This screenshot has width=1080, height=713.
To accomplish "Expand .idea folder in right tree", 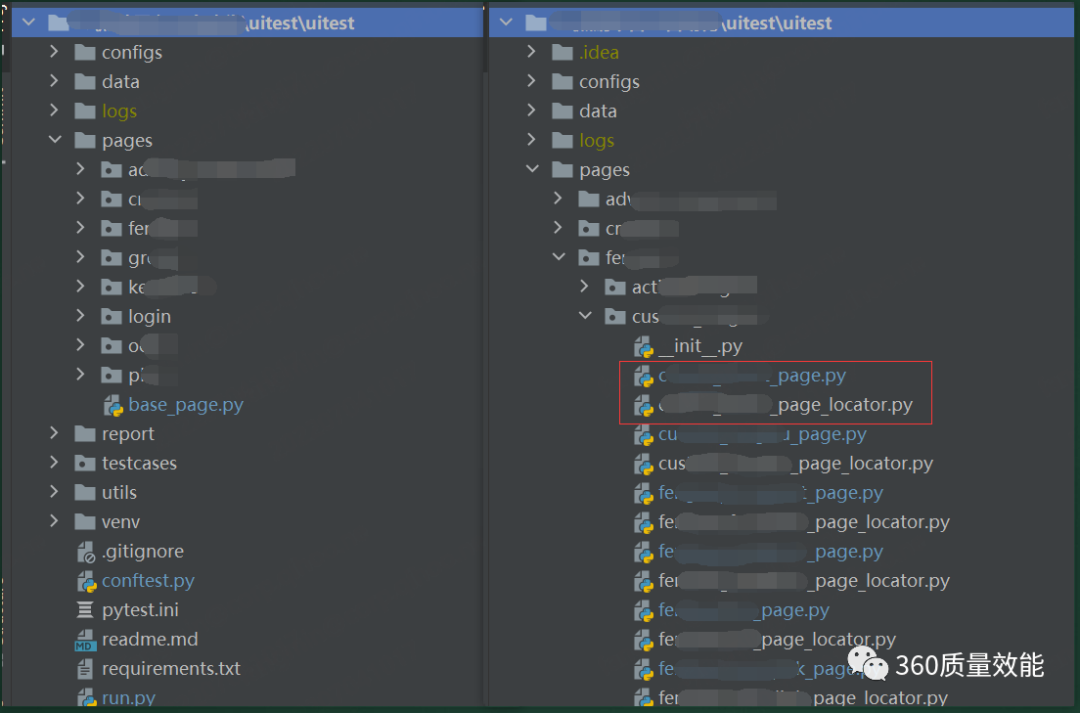I will pyautogui.click(x=531, y=52).
